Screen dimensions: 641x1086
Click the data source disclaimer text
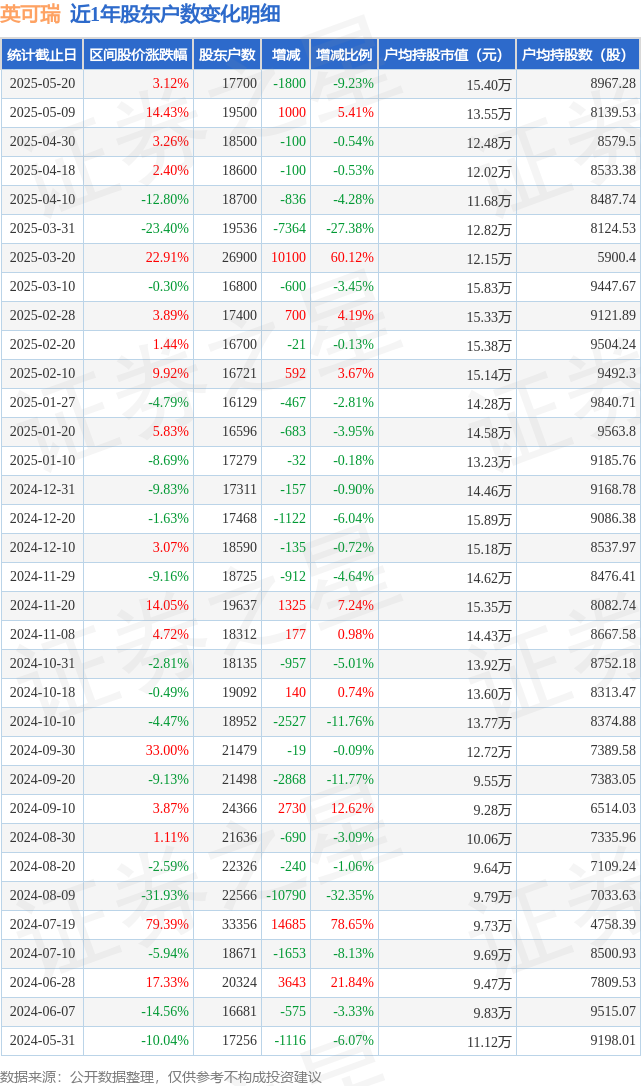point(161,1077)
